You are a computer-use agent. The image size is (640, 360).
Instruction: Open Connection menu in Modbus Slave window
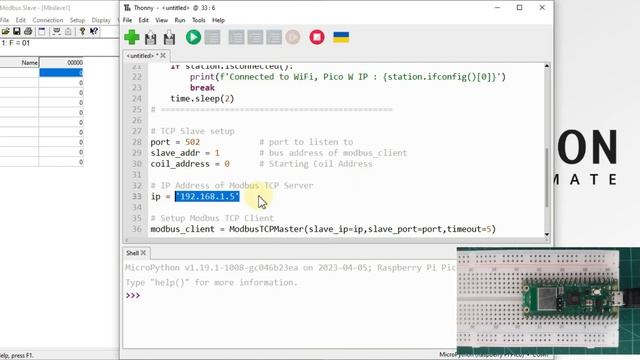coord(48,20)
